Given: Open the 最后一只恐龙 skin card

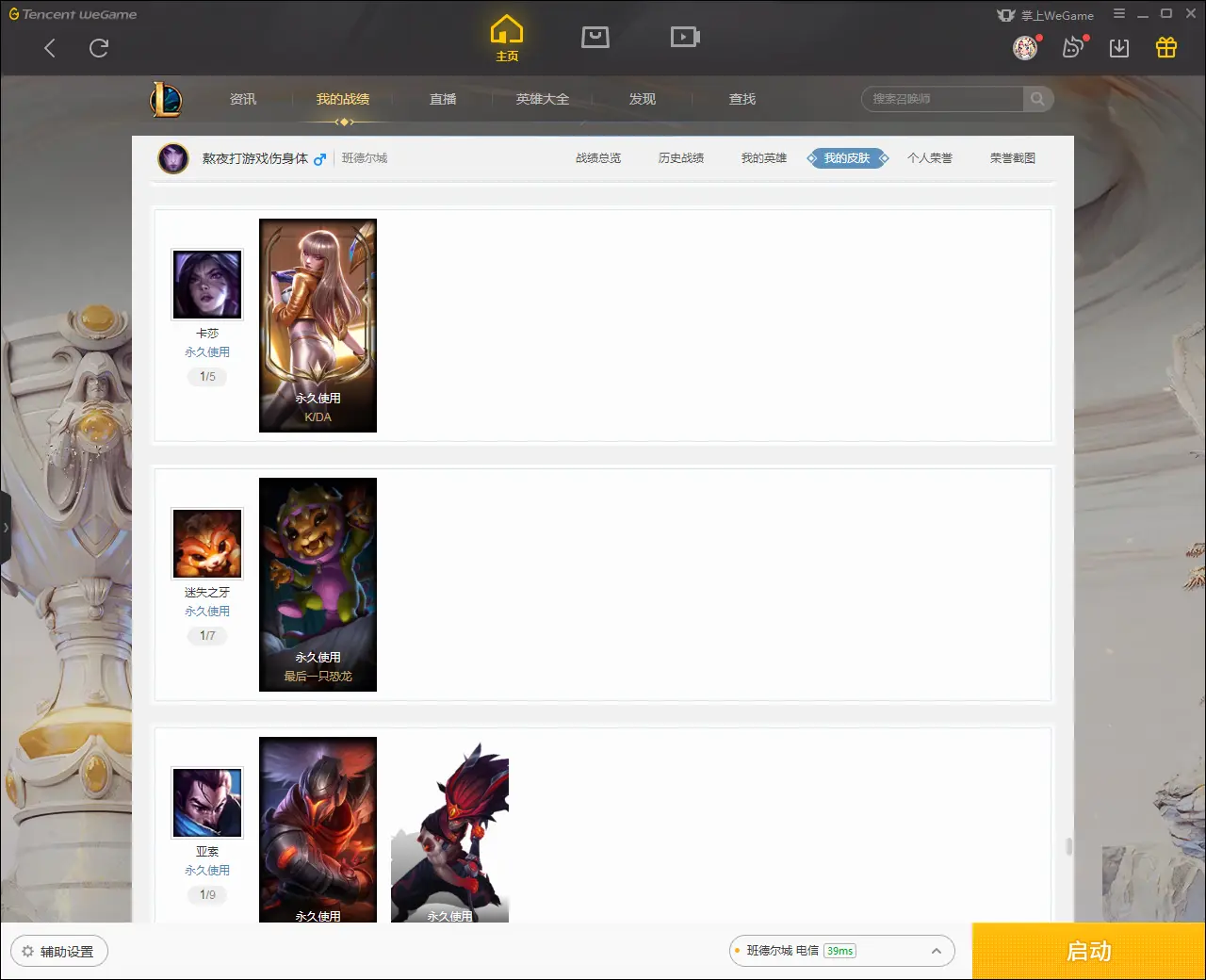Looking at the screenshot, I should tap(318, 584).
